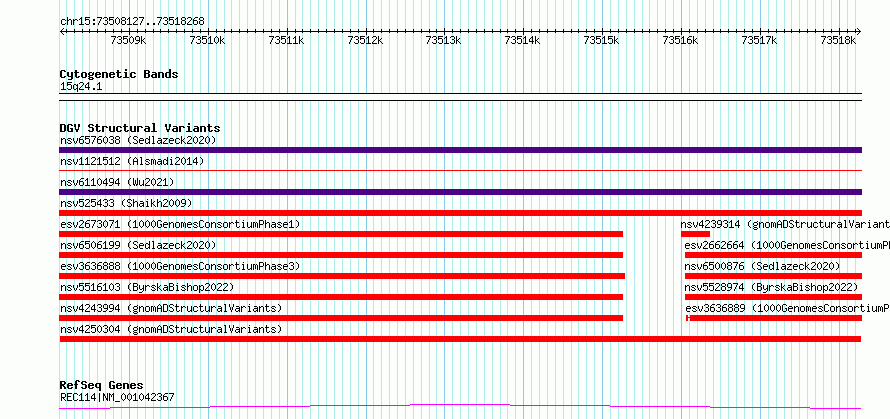Select variant label nsv6506199 (Sedlazeck2020)
Screen dimensions: 890x419
138,245
